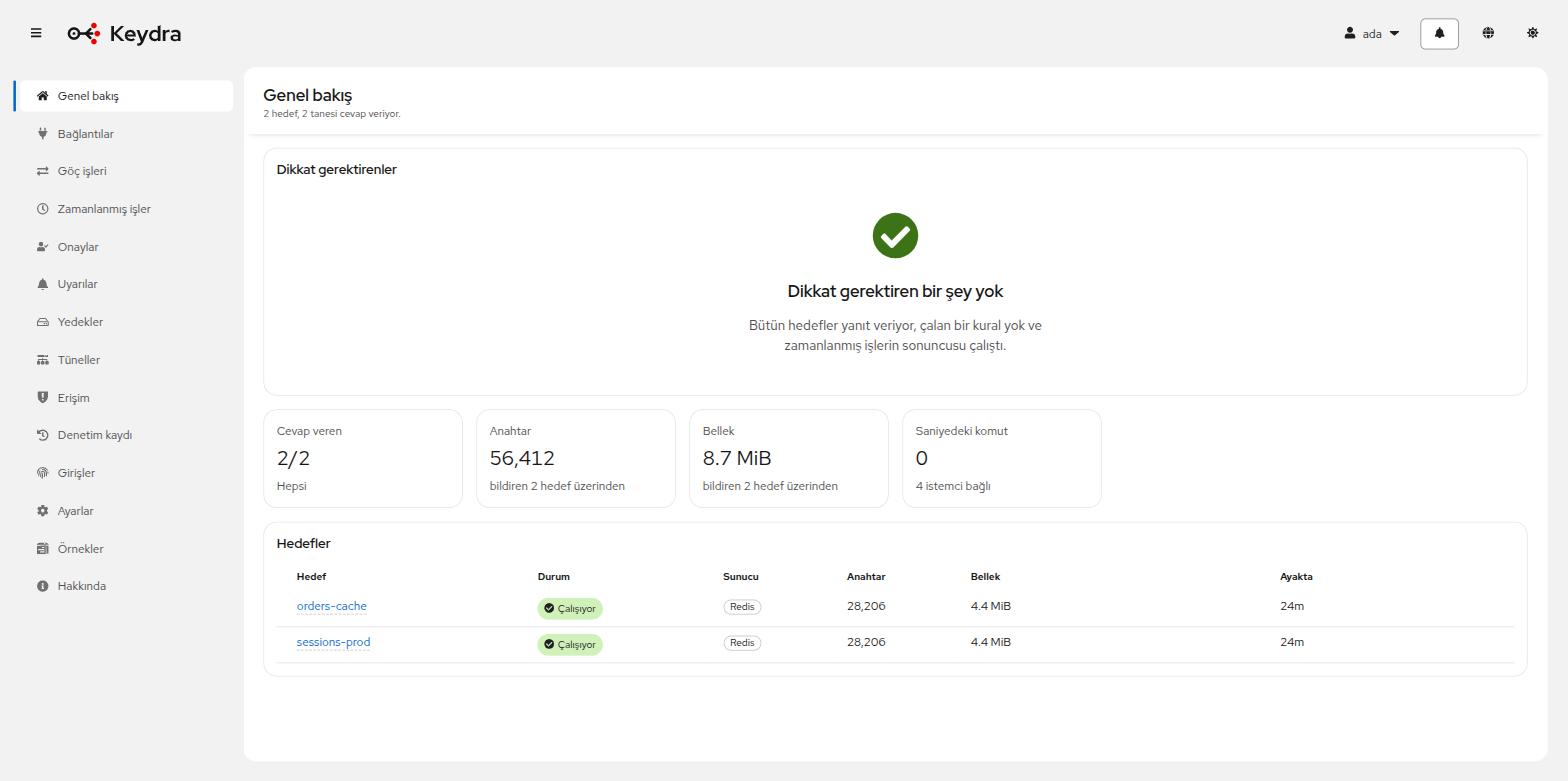Open the notifications bell button
Viewport: 1568px width, 781px height.
click(1439, 33)
